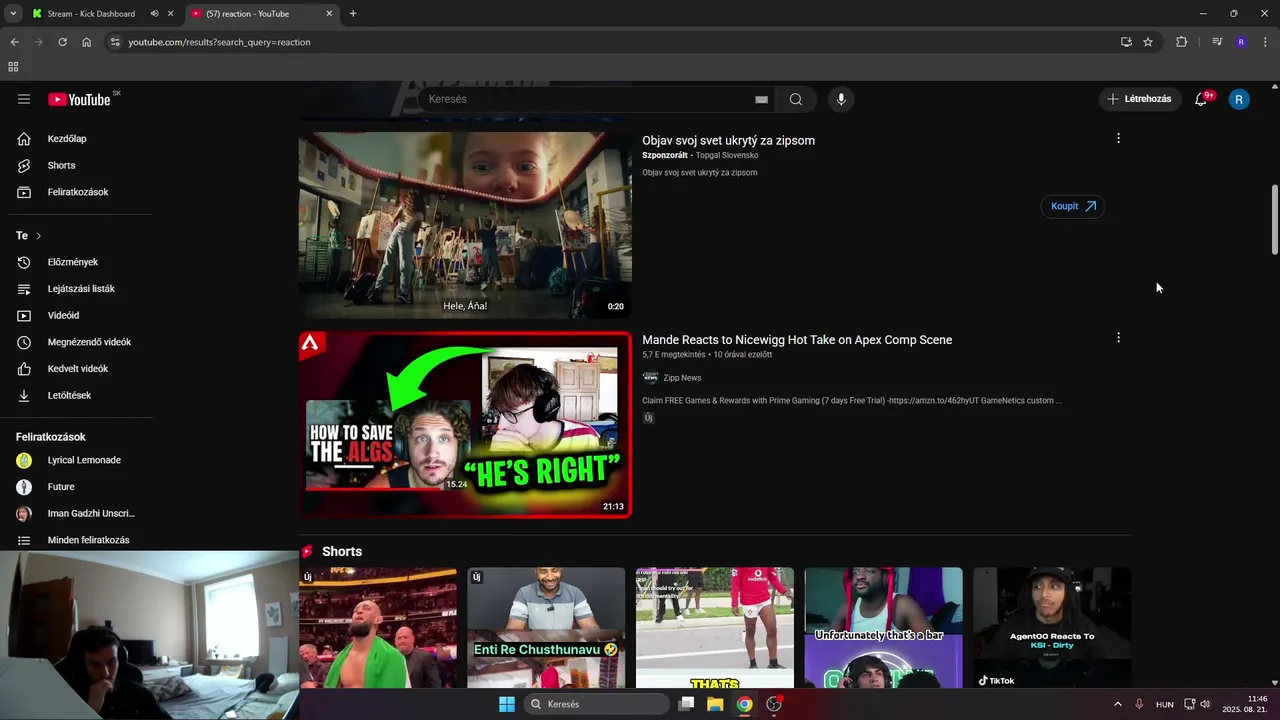
Task: Open more options for Mande Reacts video
Action: pos(1118,338)
